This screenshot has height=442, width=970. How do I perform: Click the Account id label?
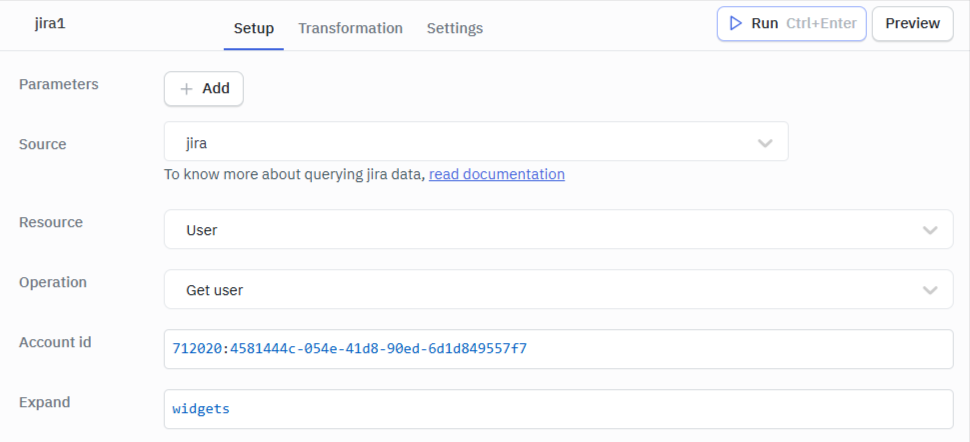click(x=55, y=342)
